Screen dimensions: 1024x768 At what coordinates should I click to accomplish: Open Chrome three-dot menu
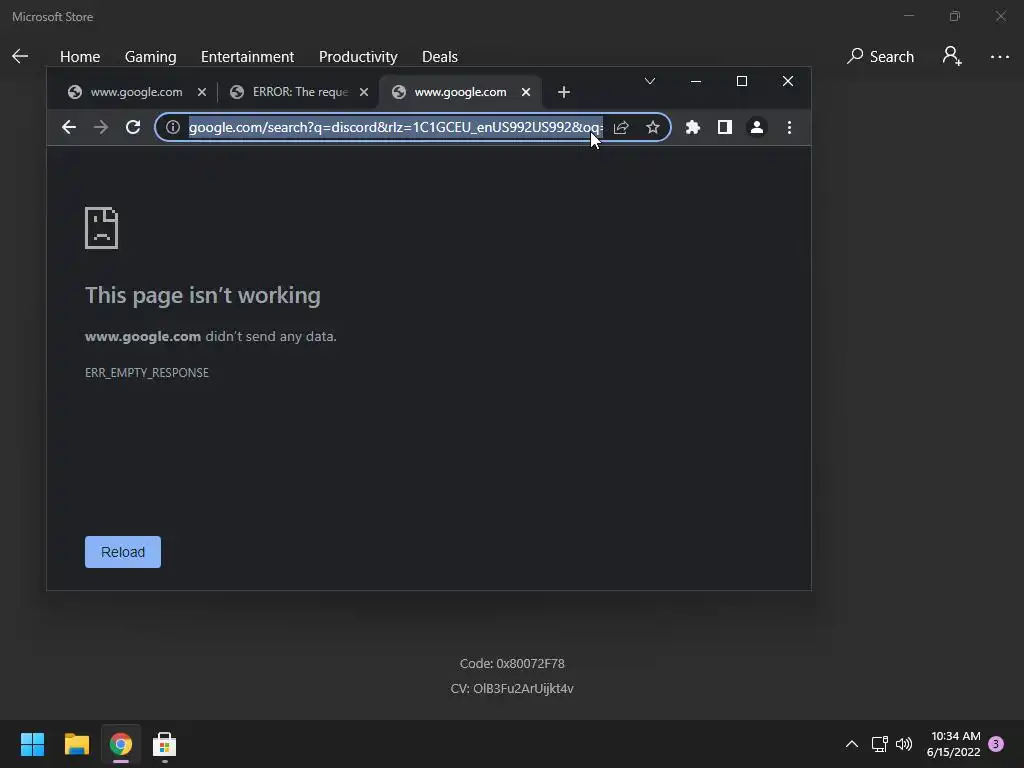coord(790,127)
